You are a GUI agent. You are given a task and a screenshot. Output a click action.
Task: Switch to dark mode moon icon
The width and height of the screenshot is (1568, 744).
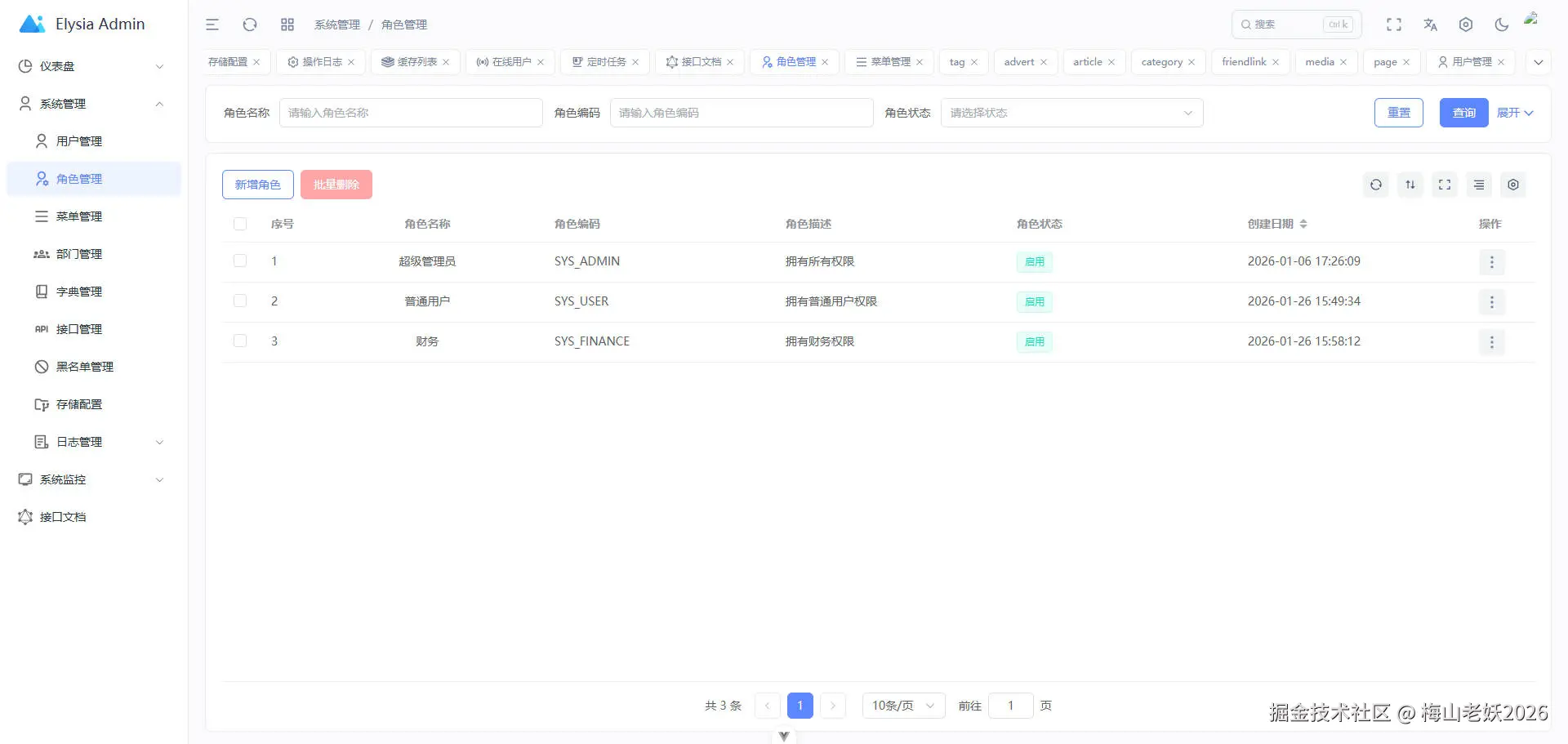click(1502, 25)
